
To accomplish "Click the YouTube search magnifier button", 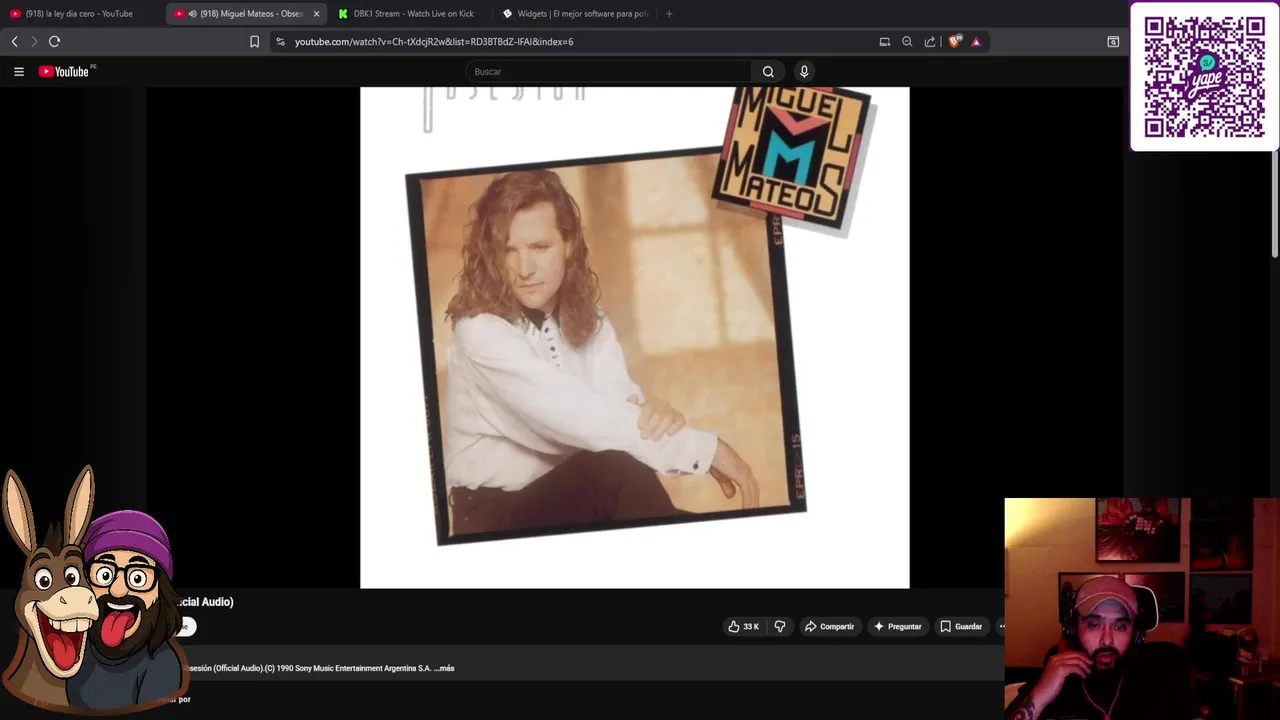I will (768, 71).
